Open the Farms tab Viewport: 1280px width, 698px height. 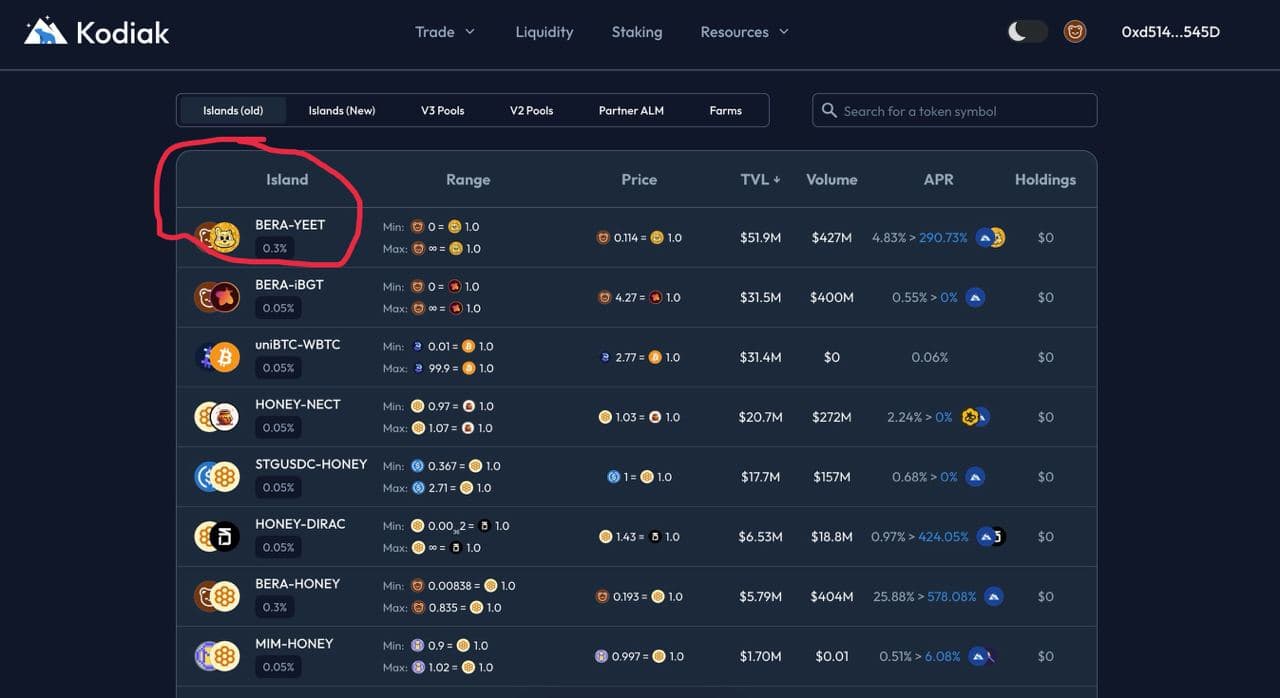(x=726, y=110)
